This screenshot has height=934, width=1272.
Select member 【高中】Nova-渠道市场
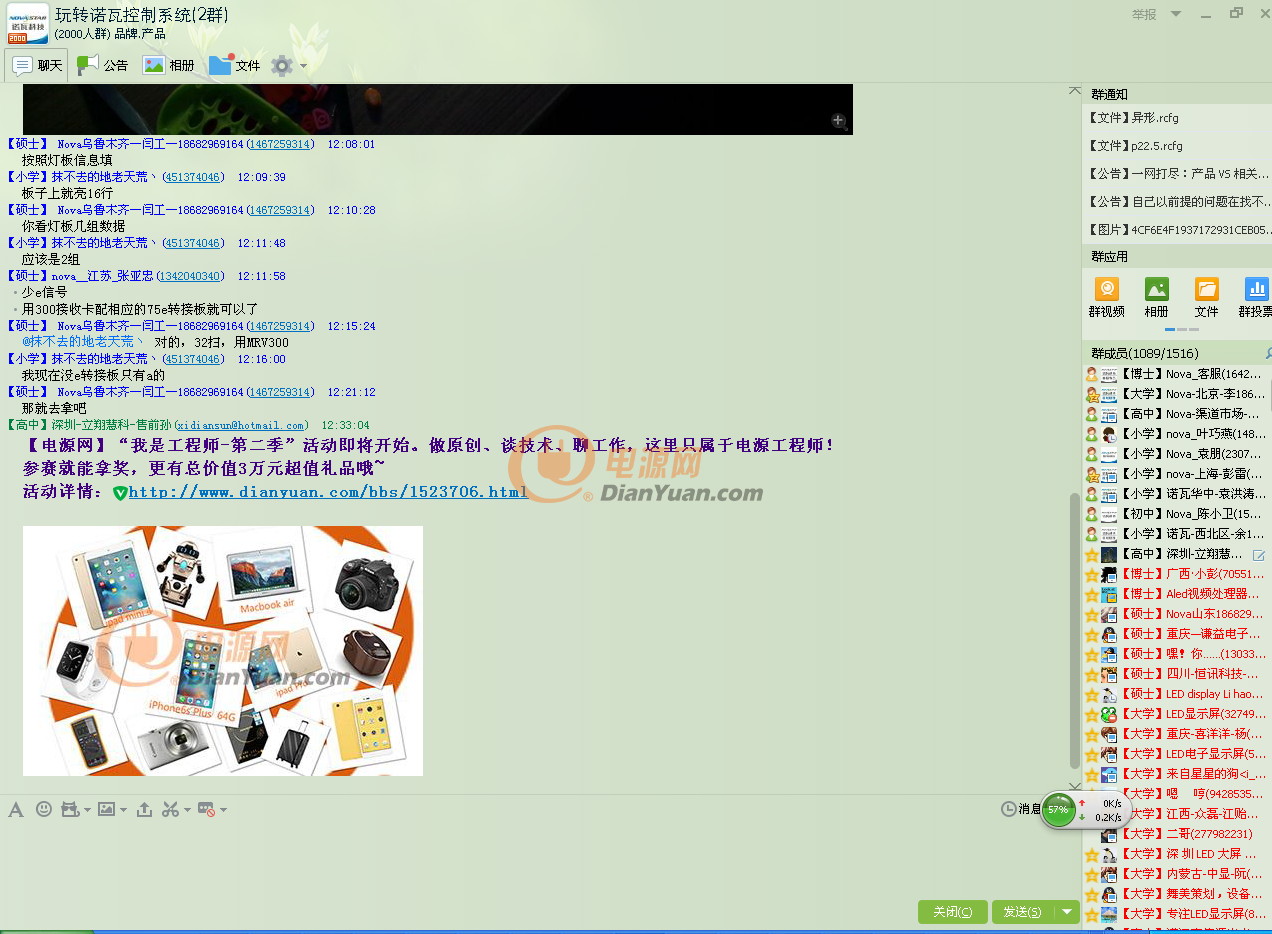coord(1177,414)
